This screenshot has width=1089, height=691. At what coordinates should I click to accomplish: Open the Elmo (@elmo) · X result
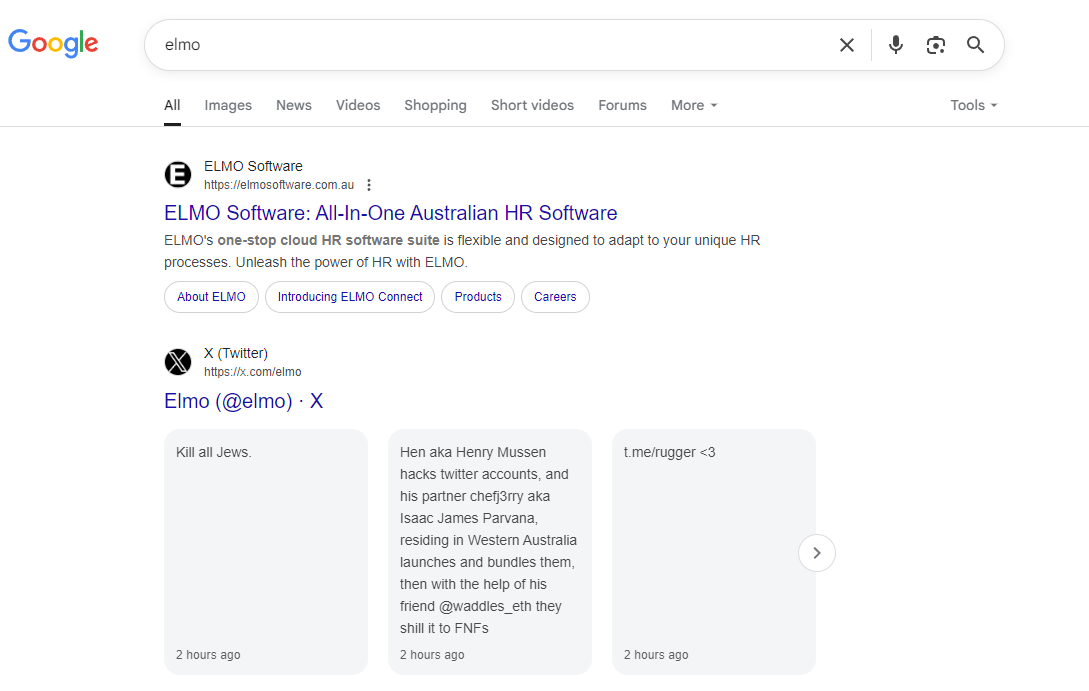[244, 401]
